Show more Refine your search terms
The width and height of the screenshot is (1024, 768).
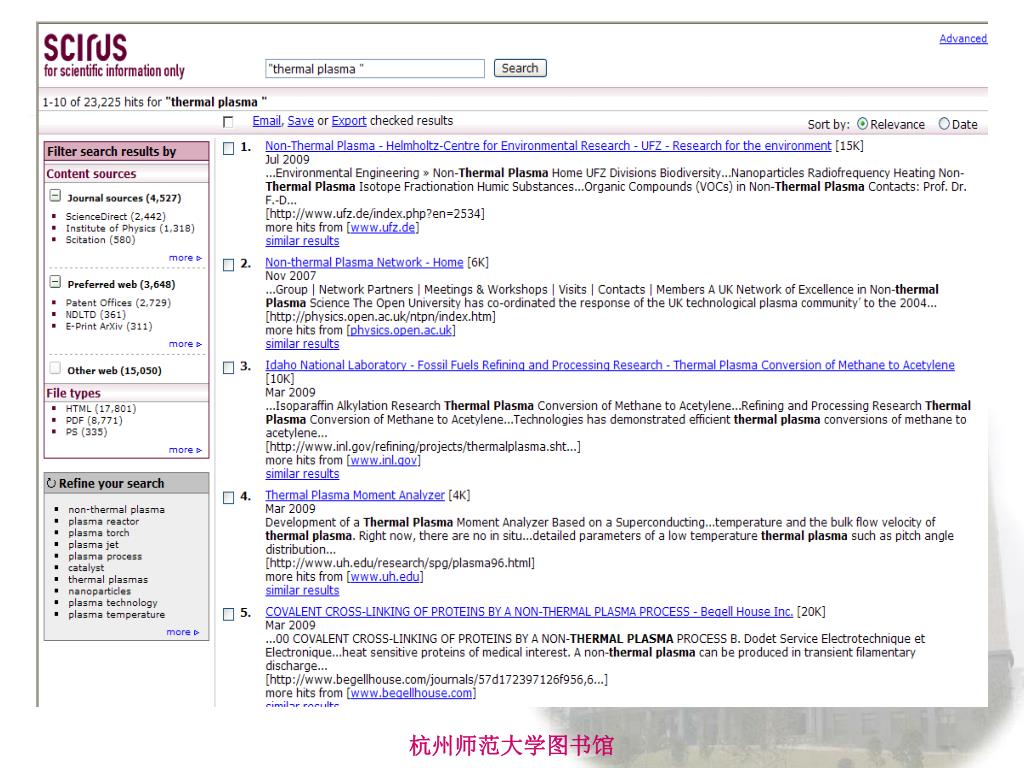point(183,632)
